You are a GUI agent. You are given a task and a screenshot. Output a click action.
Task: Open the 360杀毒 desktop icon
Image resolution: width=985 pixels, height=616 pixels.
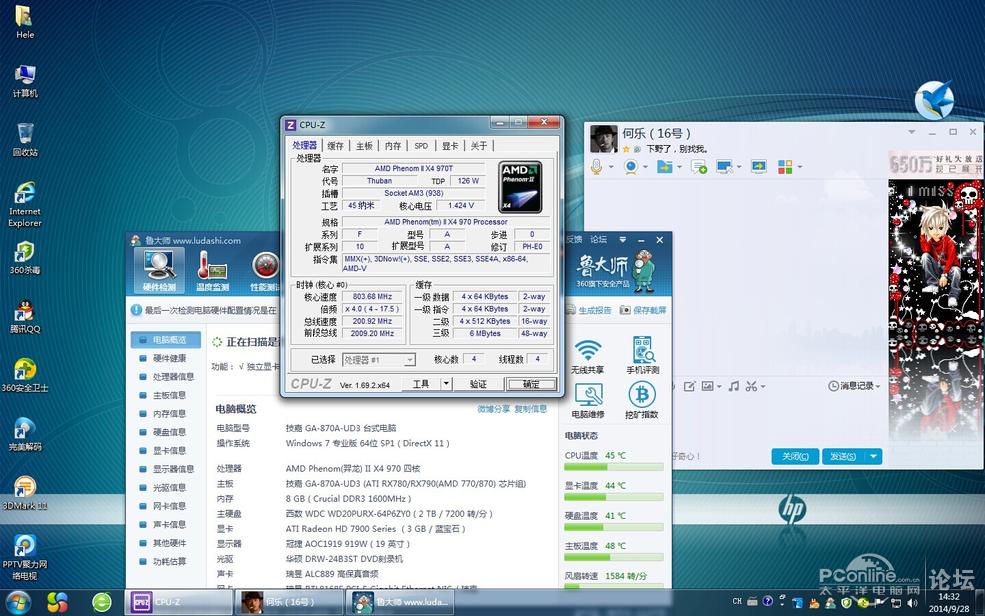pyautogui.click(x=25, y=258)
